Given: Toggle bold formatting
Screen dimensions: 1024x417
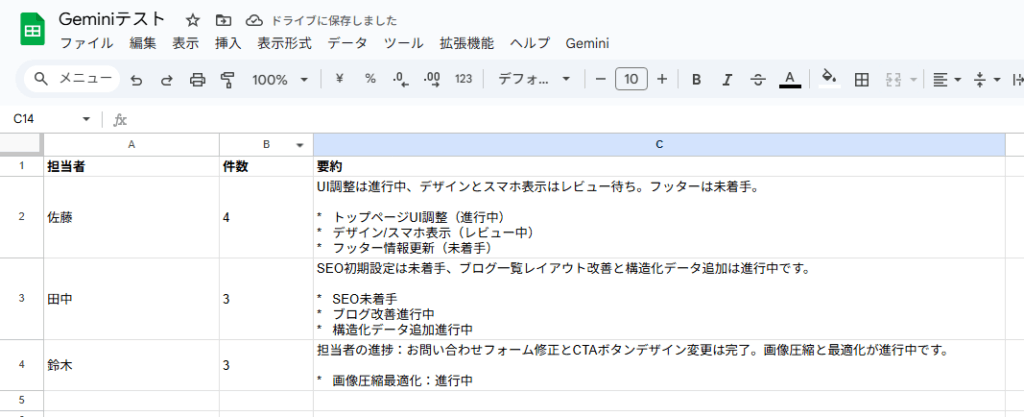Looking at the screenshot, I should (x=696, y=79).
